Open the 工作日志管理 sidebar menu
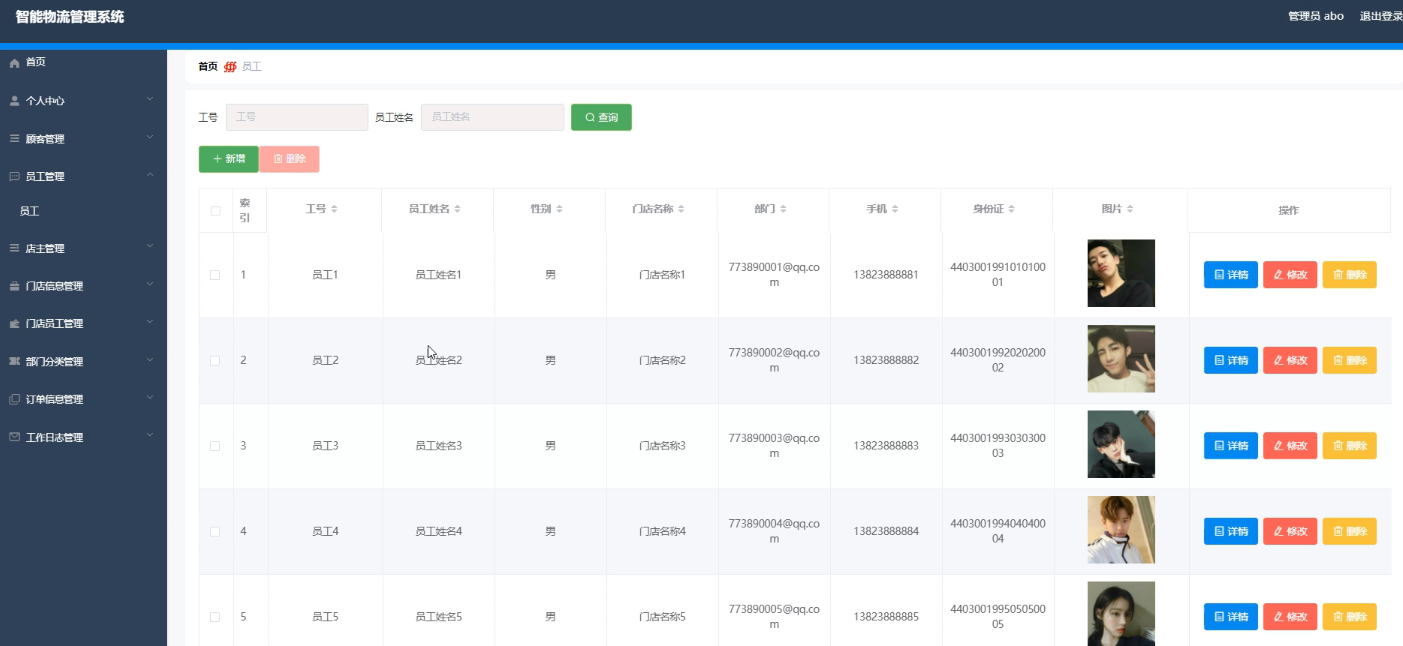Image resolution: width=1403 pixels, height=646 pixels. 83,438
